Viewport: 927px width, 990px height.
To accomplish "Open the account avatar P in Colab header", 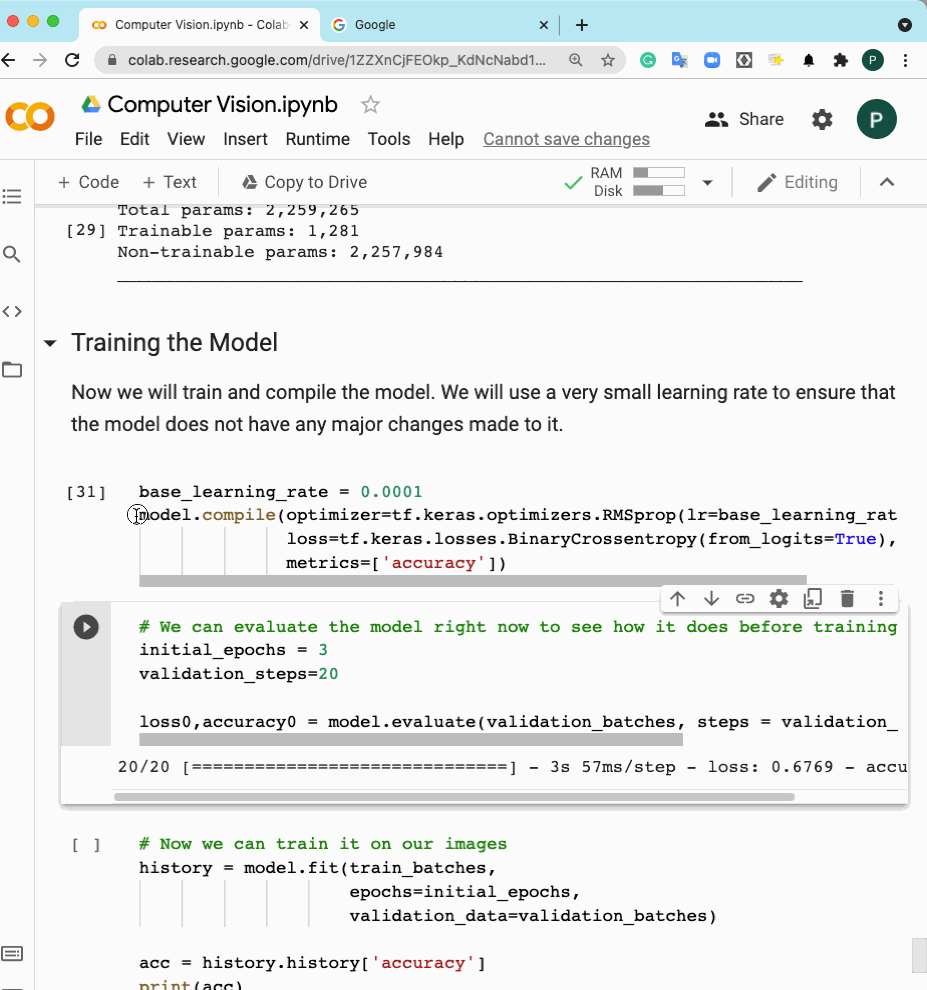I will click(x=876, y=119).
